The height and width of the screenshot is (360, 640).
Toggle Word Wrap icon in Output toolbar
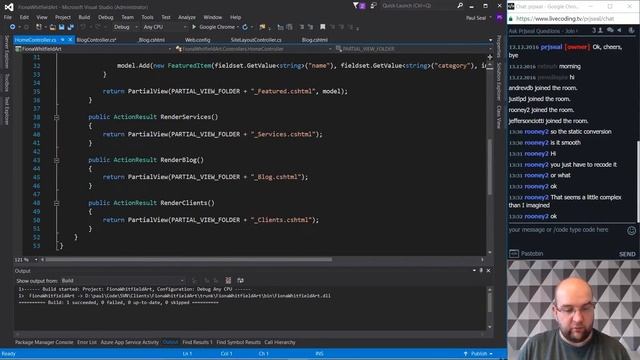pyautogui.click(x=240, y=280)
